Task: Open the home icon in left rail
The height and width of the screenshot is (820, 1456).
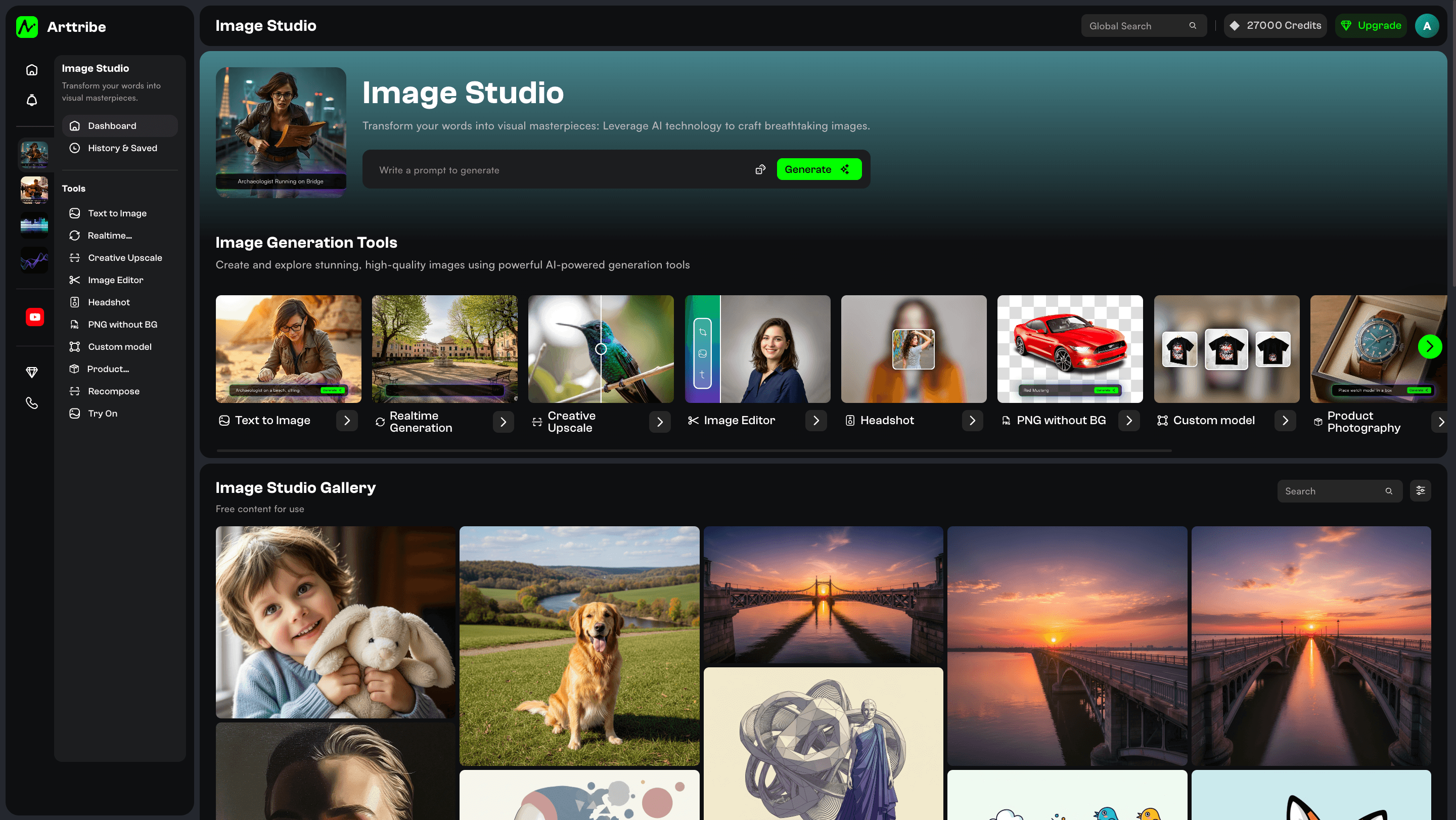Action: pos(32,70)
